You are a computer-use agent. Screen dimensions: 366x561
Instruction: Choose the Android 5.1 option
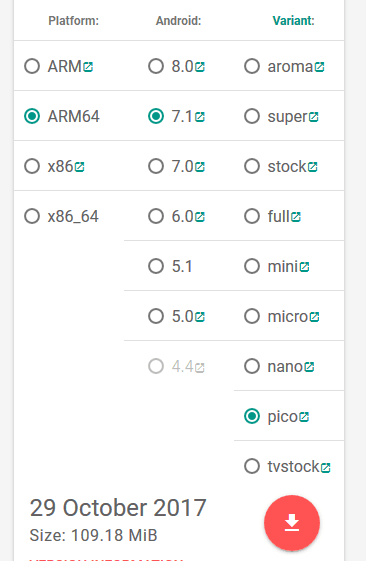[156, 267]
